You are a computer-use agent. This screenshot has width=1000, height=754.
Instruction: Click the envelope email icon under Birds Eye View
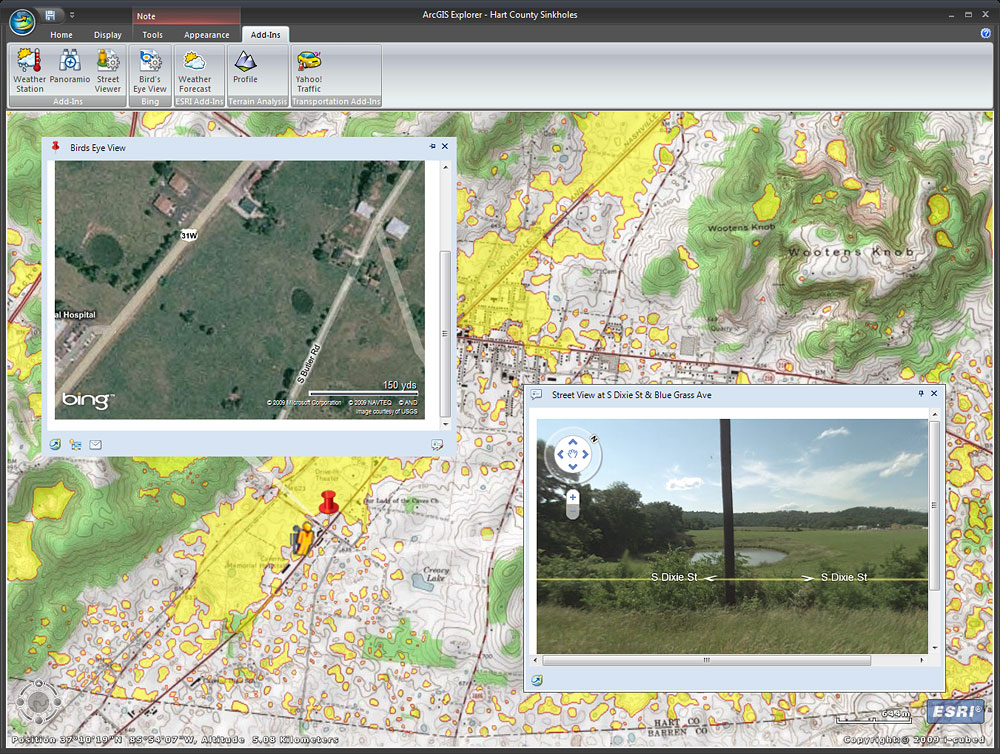click(96, 445)
